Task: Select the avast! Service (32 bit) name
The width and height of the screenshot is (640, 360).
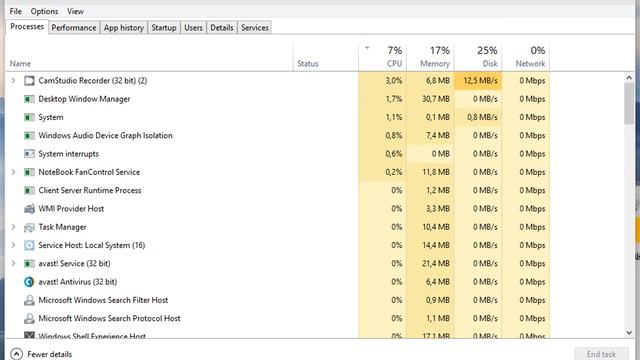Action: pyautogui.click(x=74, y=264)
